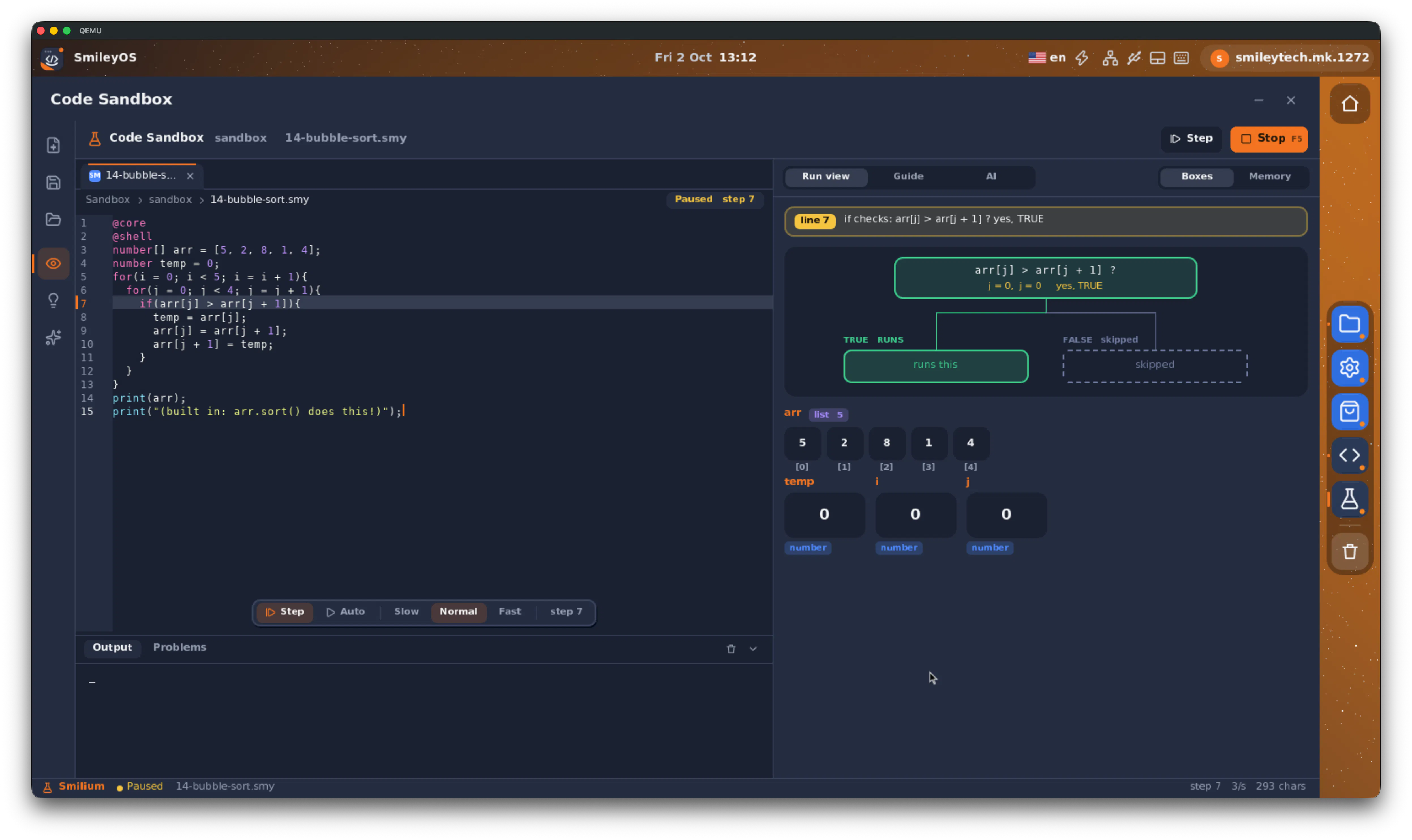Click the trash icon in the dock
The width and height of the screenshot is (1412, 840).
(1350, 551)
